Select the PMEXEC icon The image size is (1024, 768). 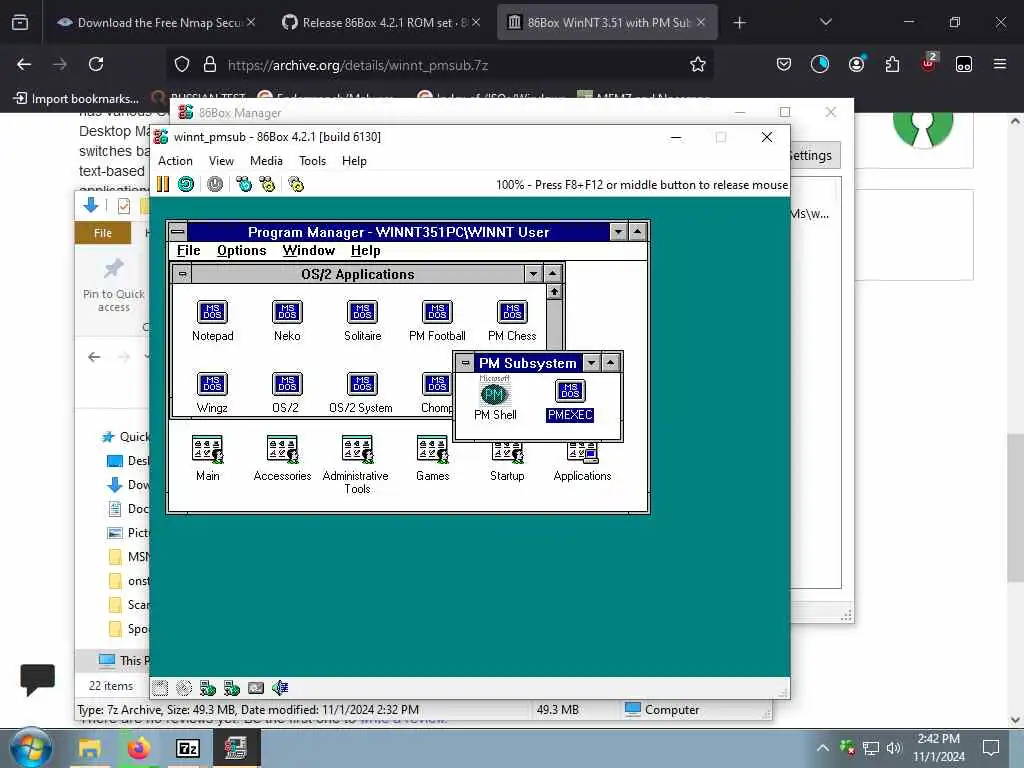[570, 400]
